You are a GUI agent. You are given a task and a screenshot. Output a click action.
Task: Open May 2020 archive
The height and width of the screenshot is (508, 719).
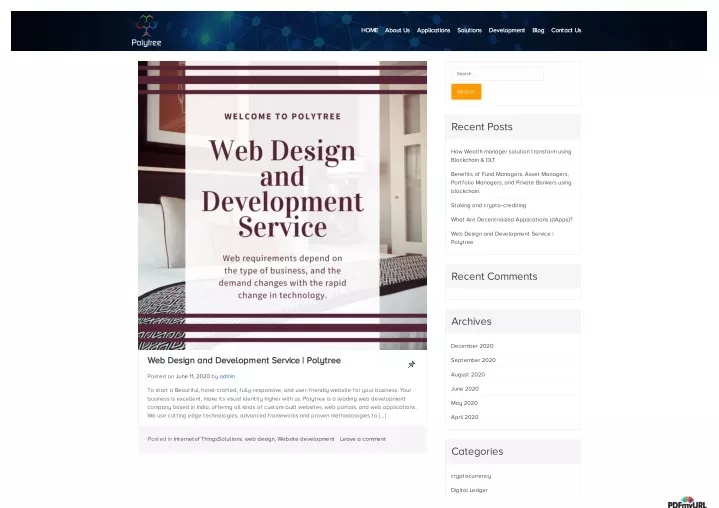tap(464, 403)
